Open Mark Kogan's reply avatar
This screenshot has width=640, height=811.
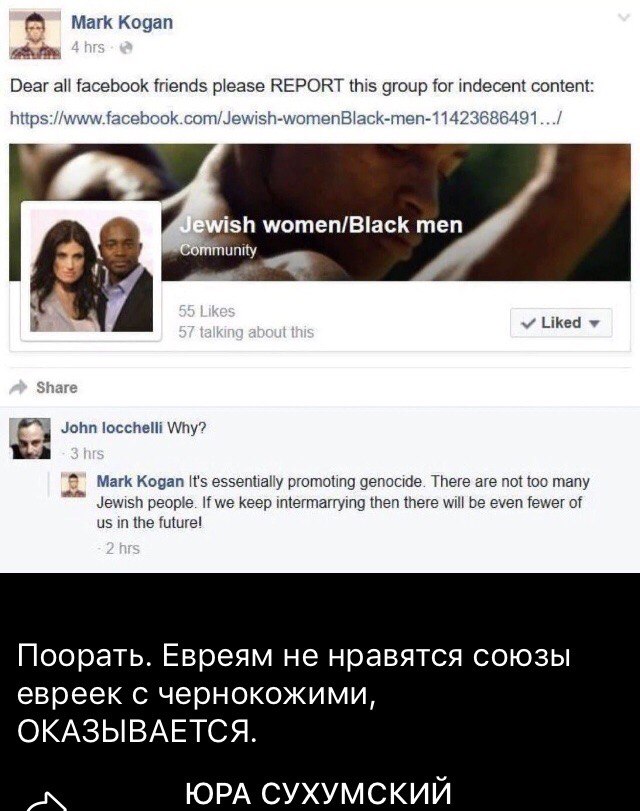coord(73,485)
